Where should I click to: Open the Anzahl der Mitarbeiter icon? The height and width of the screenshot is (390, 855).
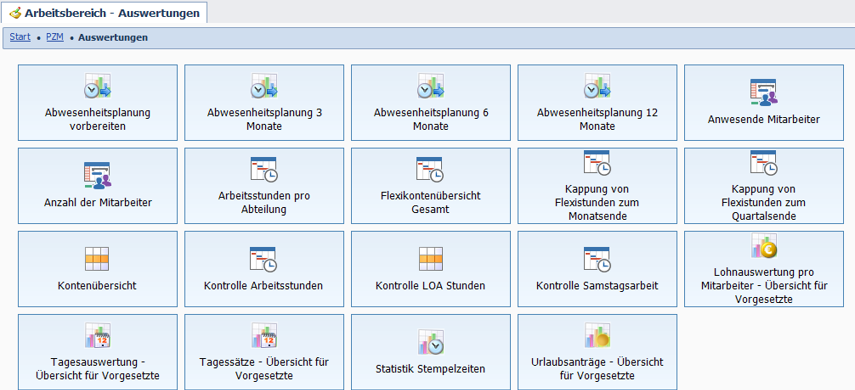coord(98,175)
